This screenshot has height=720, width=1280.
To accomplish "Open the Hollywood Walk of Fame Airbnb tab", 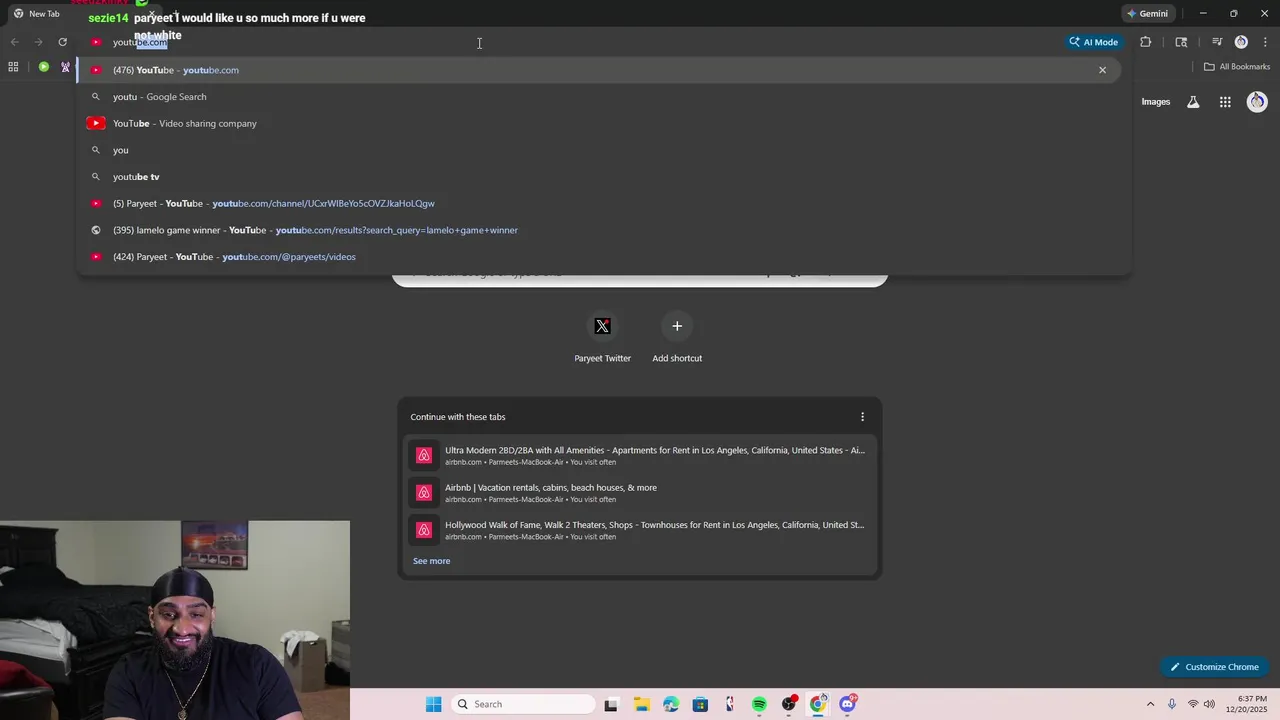I will tap(640, 530).
